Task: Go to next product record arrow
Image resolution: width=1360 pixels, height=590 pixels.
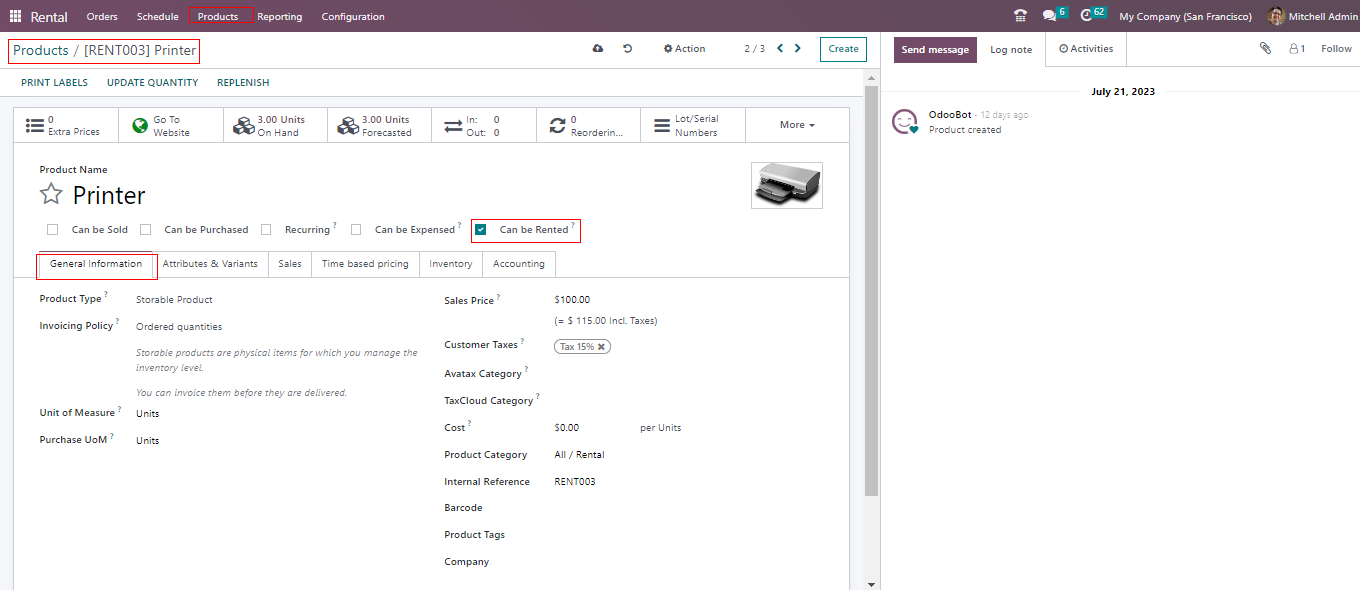Action: 797,48
